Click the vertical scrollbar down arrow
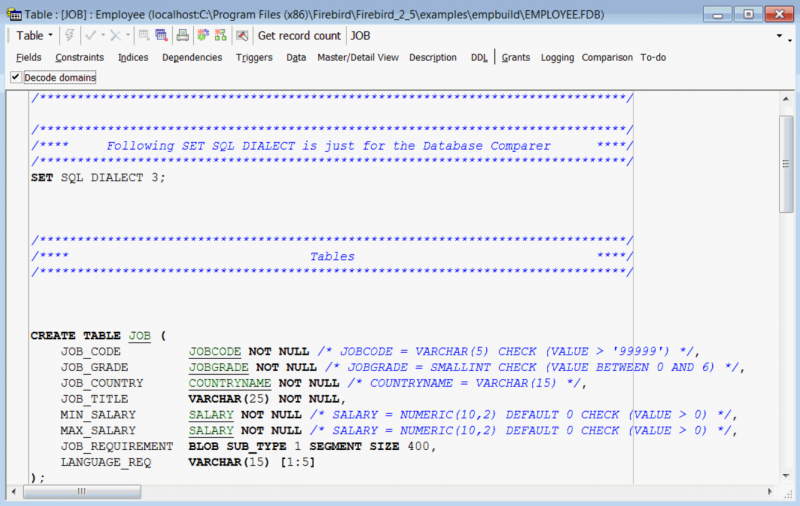800x506 pixels. [786, 476]
